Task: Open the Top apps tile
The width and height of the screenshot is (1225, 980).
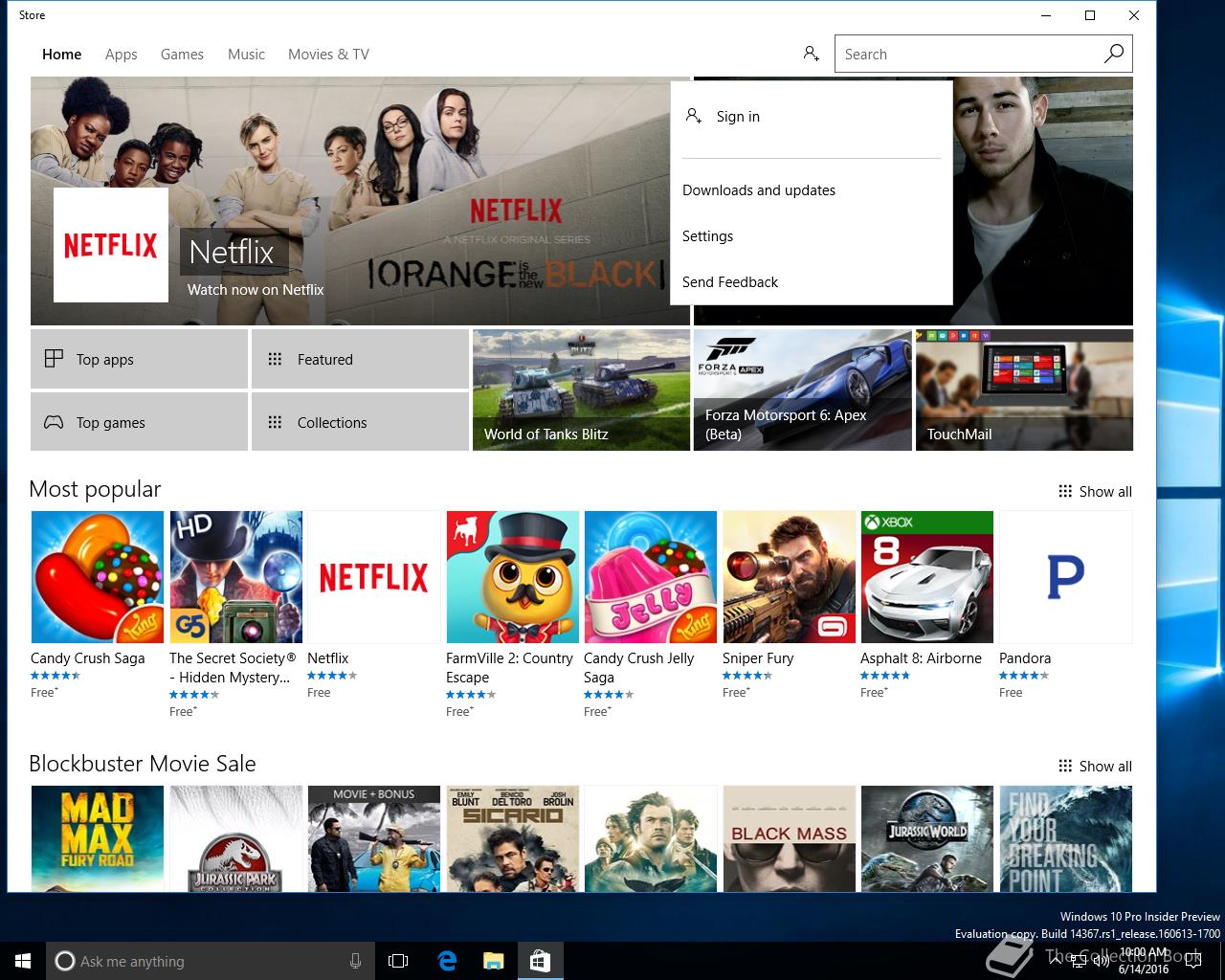Action: point(139,359)
